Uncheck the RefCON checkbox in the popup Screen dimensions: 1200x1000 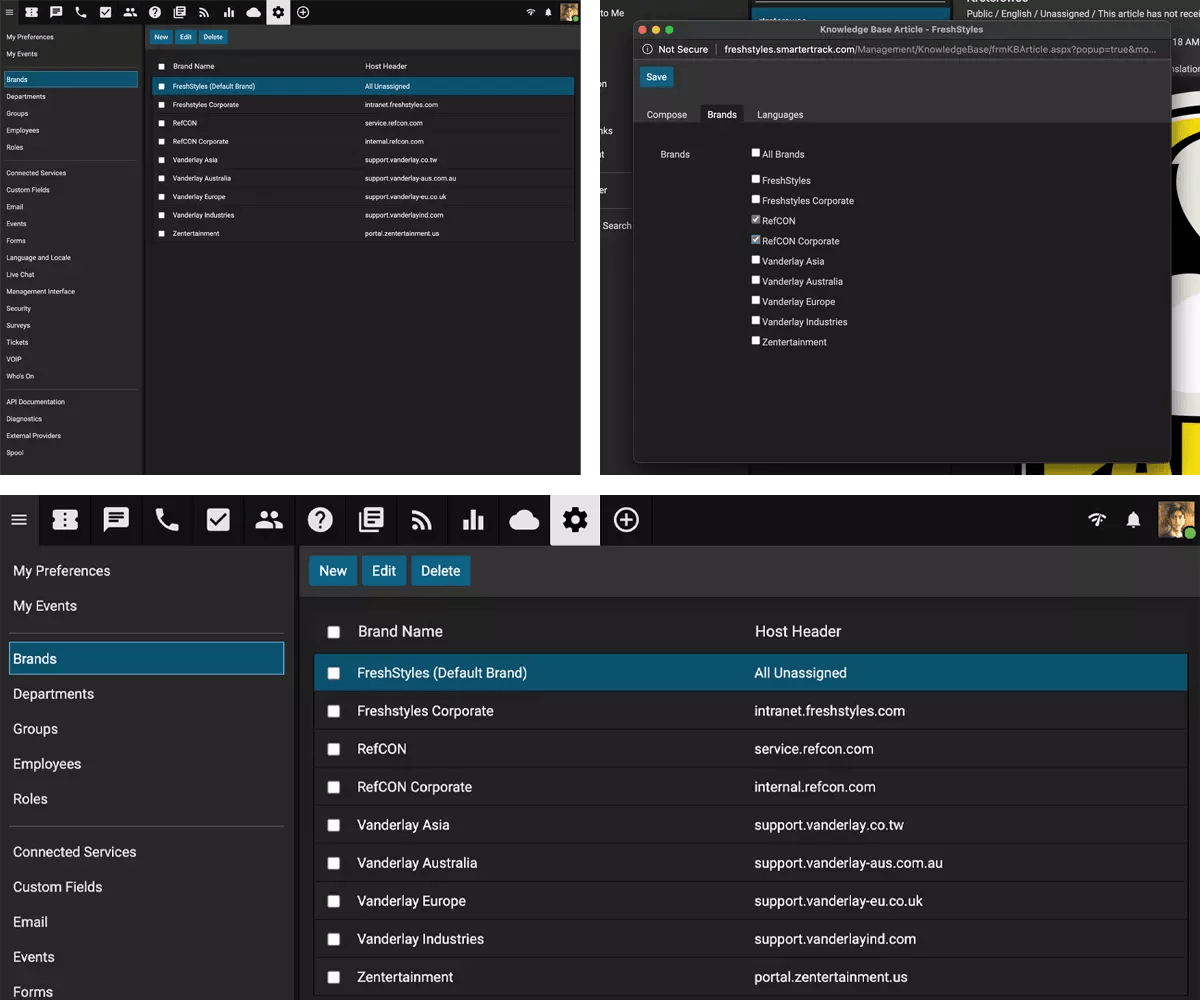pos(756,220)
